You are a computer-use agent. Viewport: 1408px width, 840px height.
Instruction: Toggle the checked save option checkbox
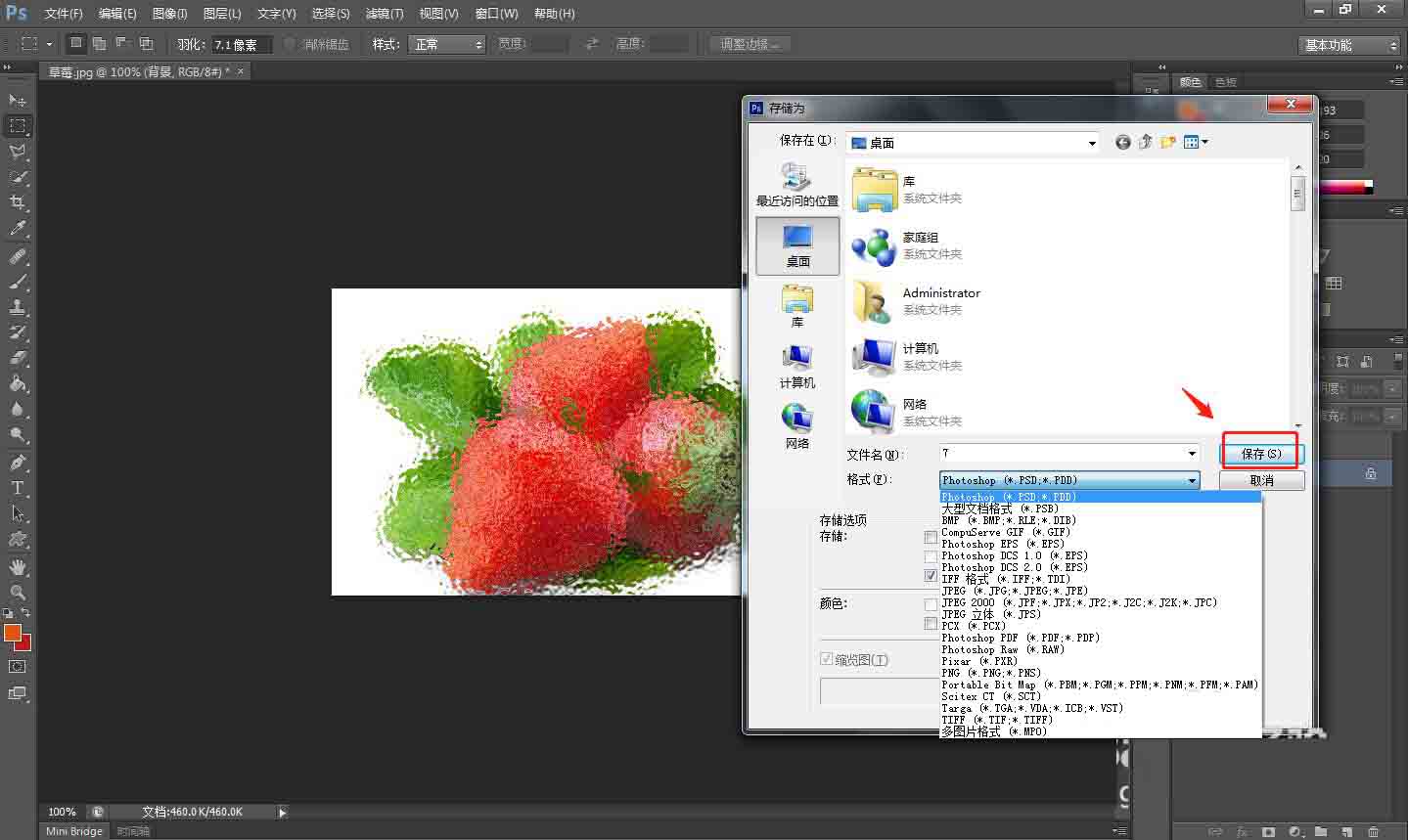coord(931,576)
